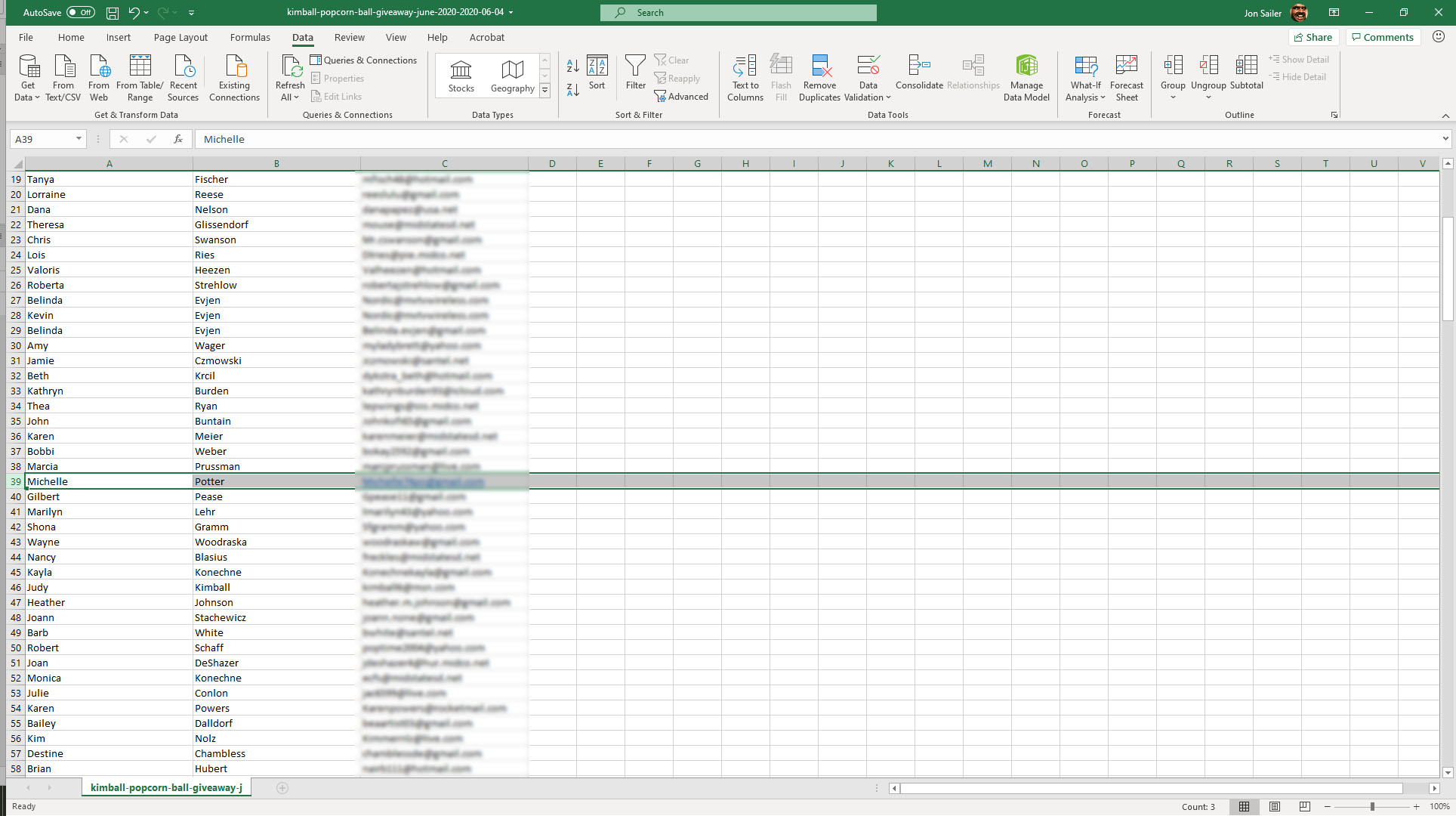The width and height of the screenshot is (1456, 816).
Task: Open the Formulas ribbon tab
Action: click(x=250, y=37)
